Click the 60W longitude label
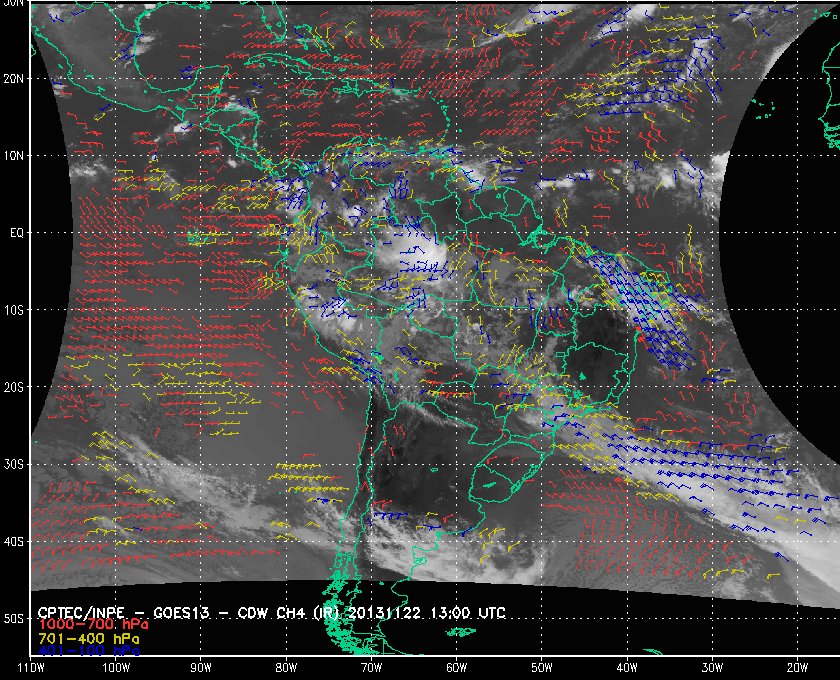Screen dimensions: 840x680 pyautogui.click(x=456, y=668)
